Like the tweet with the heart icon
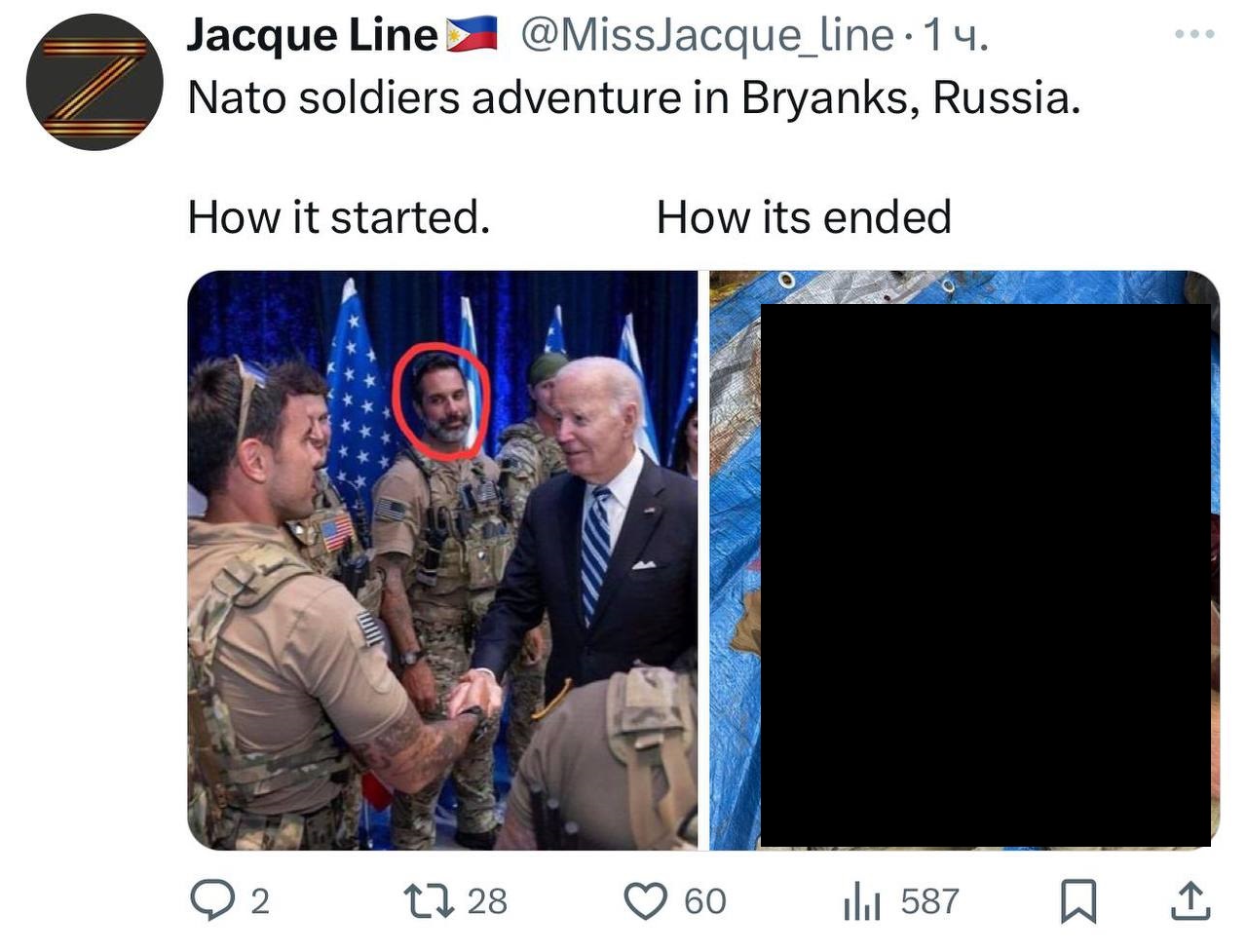This screenshot has width=1247, height=952. 646,900
